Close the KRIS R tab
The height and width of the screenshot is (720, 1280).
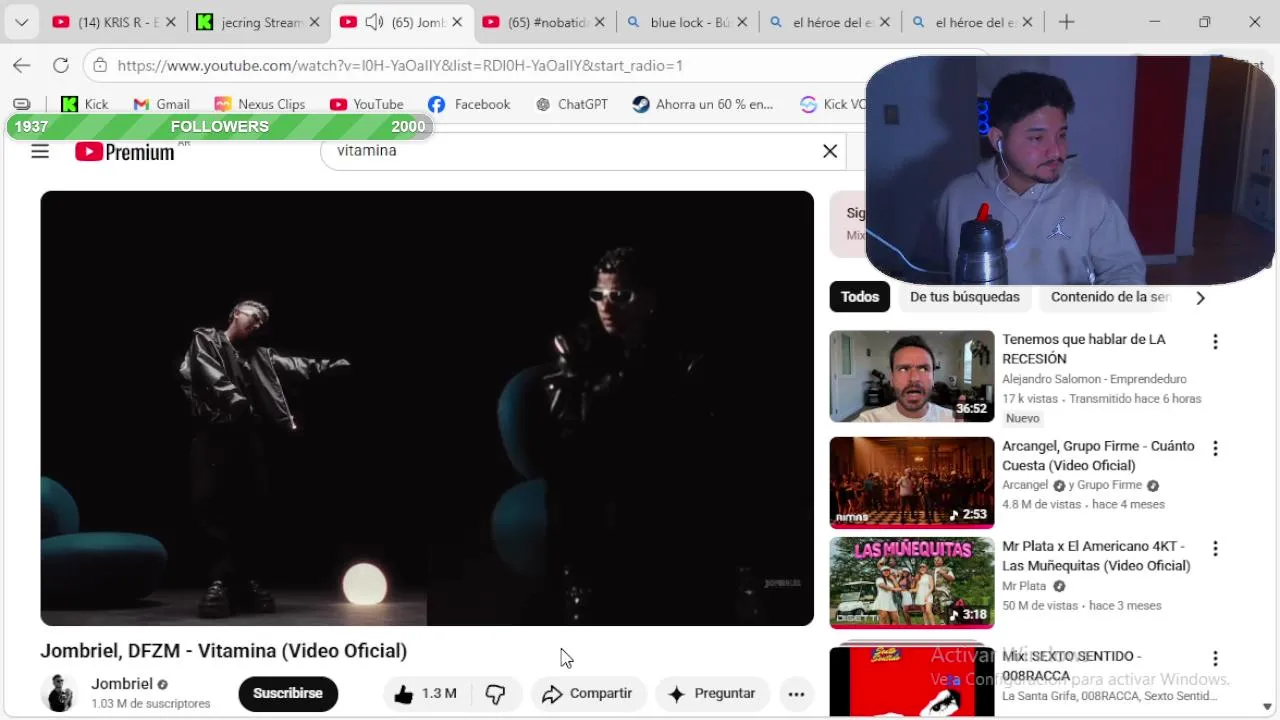pyautogui.click(x=171, y=22)
